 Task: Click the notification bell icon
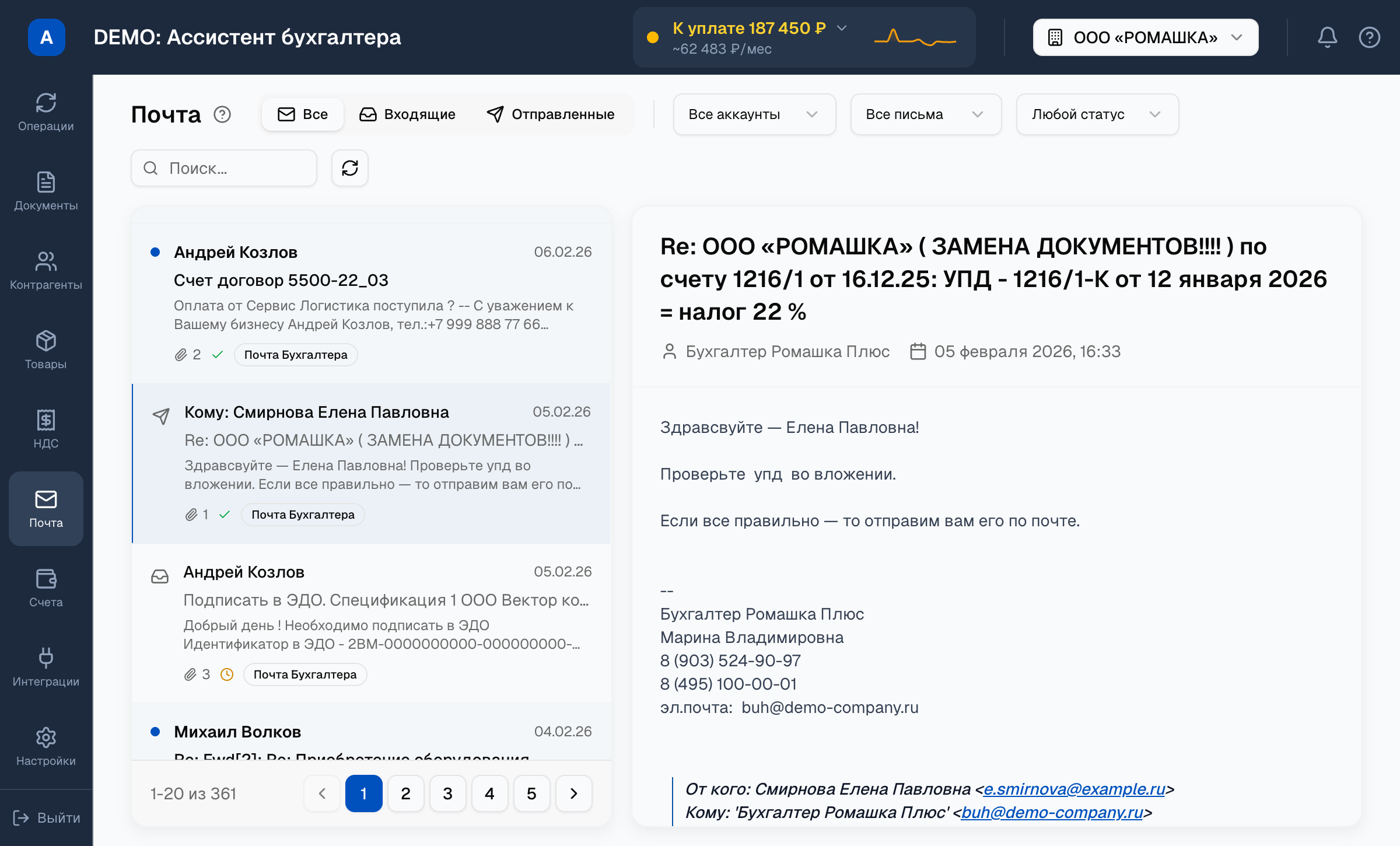click(x=1328, y=37)
